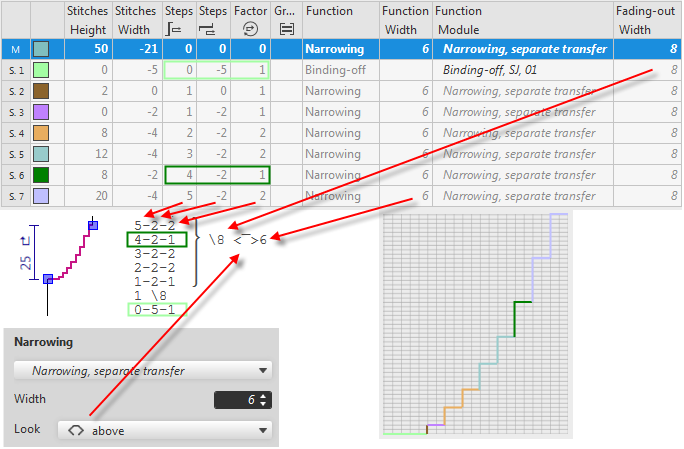
Task: Select the master row M header
Action: [x=15, y=49]
